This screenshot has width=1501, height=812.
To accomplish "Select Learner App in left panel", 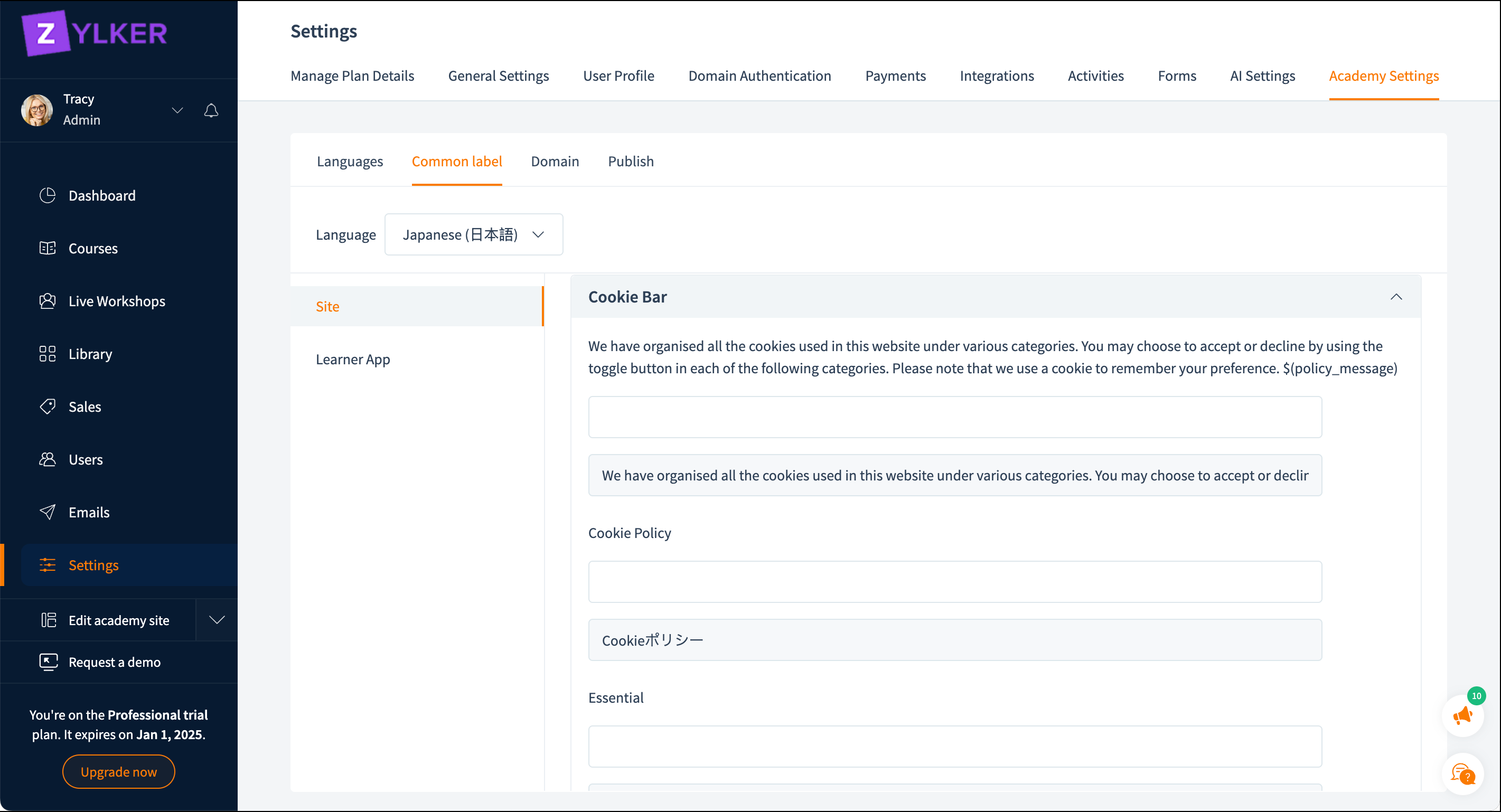I will (352, 360).
